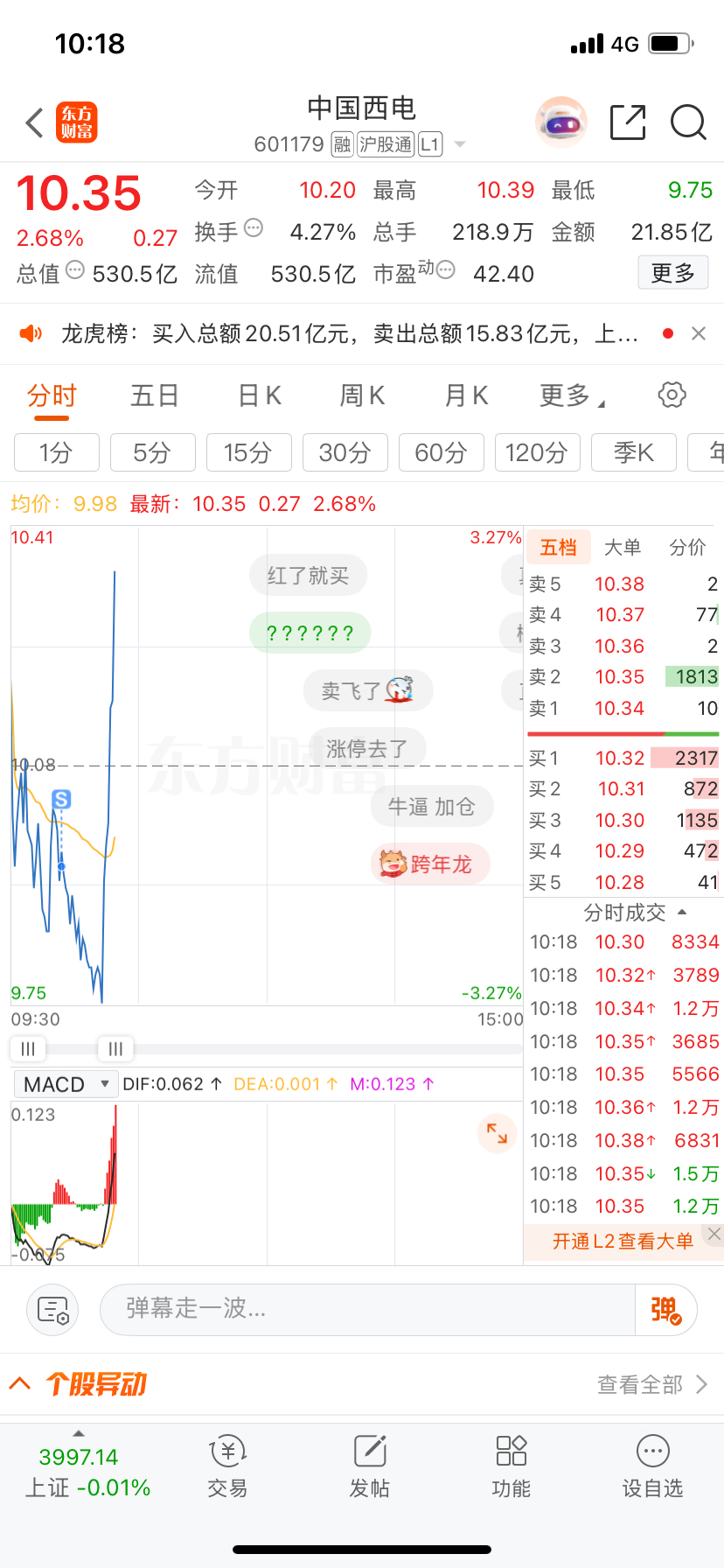Screen dimensions: 724x1568
Task: Toggle the 弹 barrage switch
Action: (665, 1310)
